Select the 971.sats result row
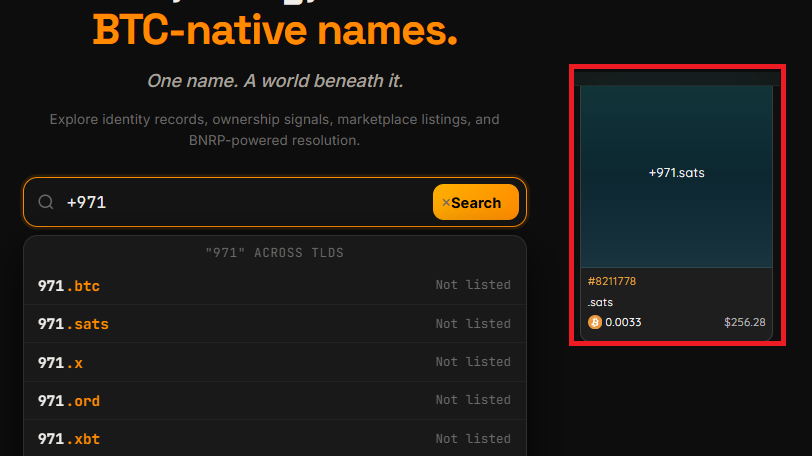This screenshot has width=812, height=456. [x=275, y=323]
